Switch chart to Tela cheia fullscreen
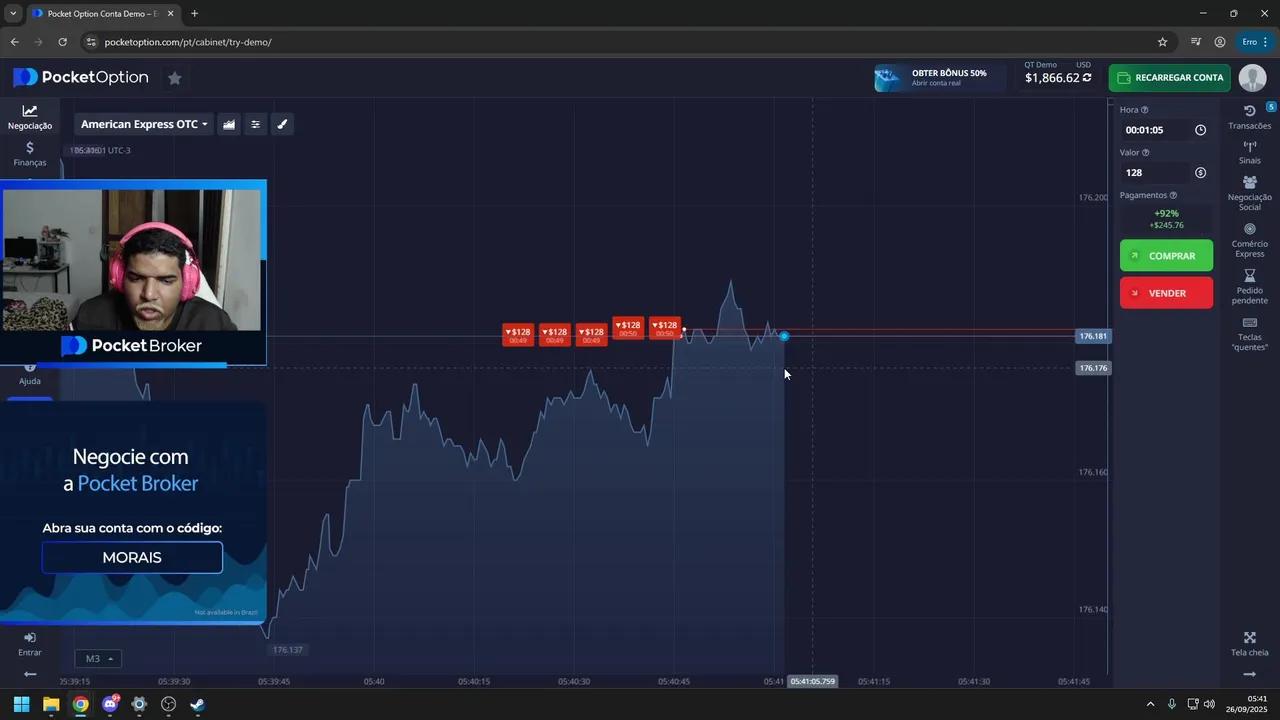Screen dimensions: 1280x720 click(x=1250, y=644)
